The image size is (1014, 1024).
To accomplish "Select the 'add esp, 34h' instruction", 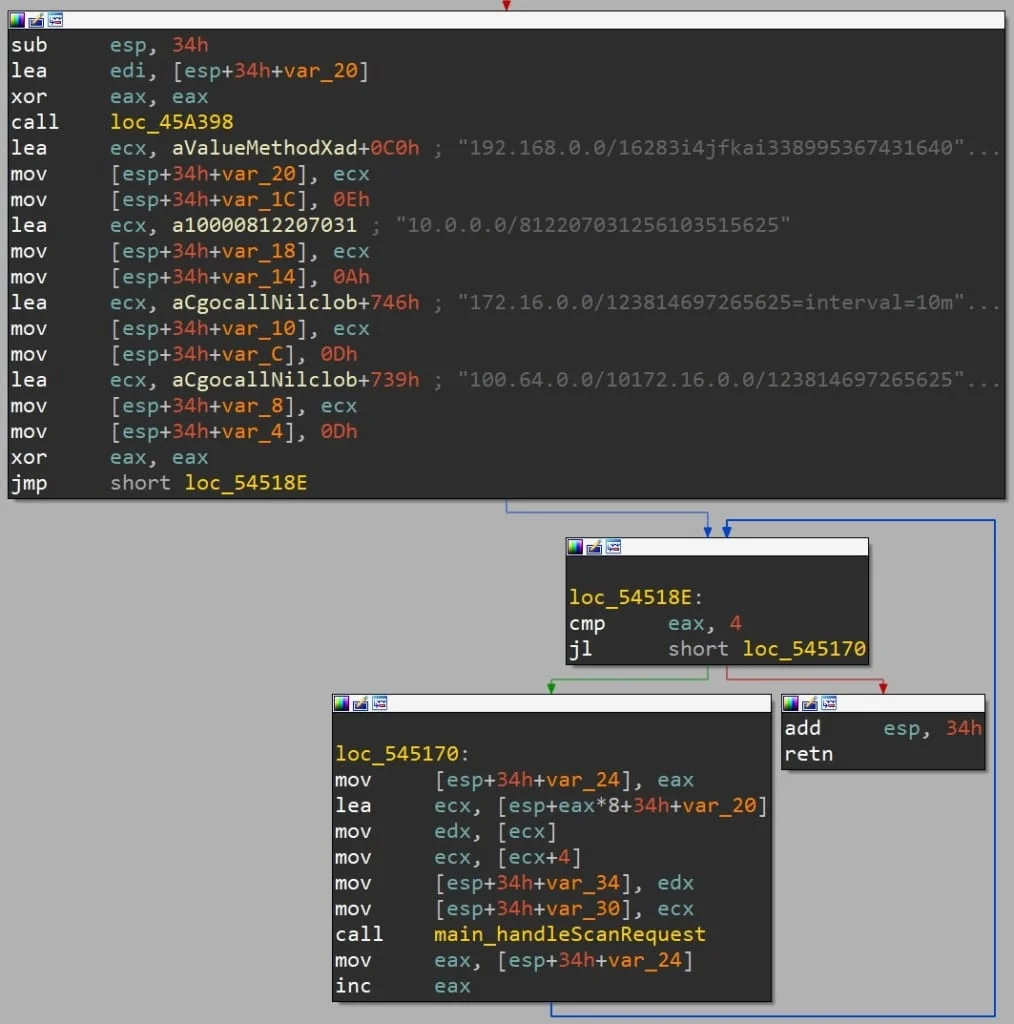I will (883, 728).
